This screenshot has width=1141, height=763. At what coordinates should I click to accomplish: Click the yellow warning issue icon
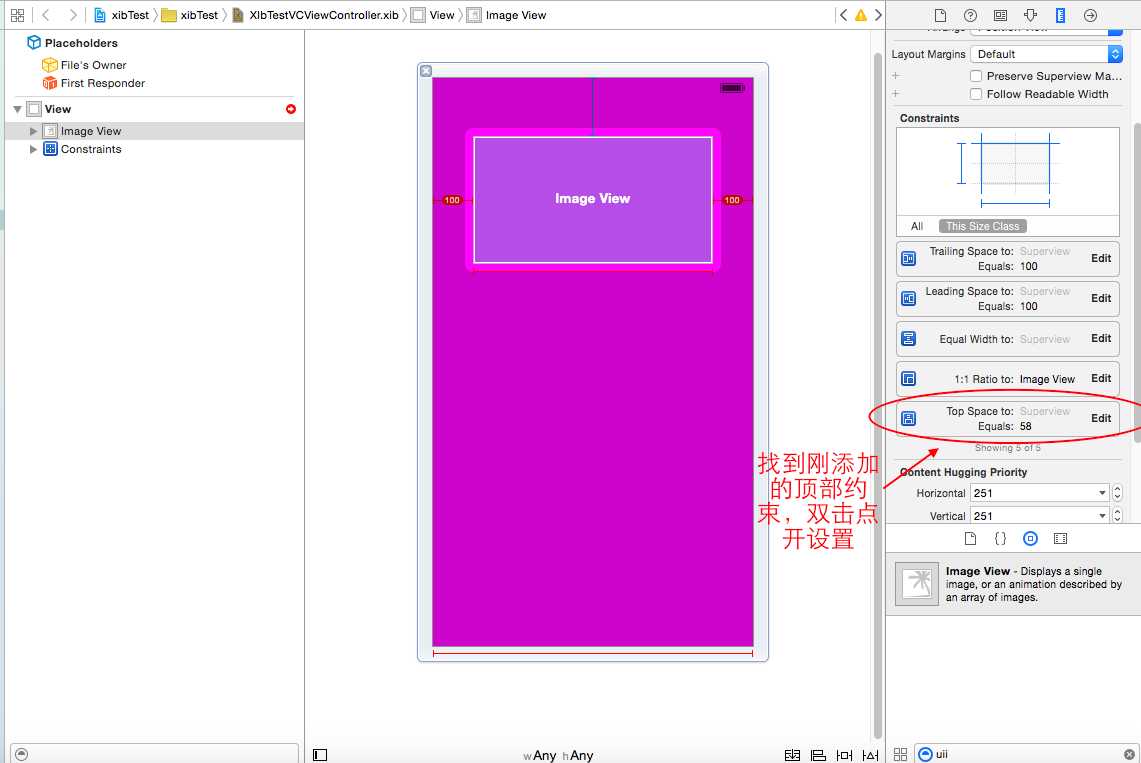[x=861, y=15]
